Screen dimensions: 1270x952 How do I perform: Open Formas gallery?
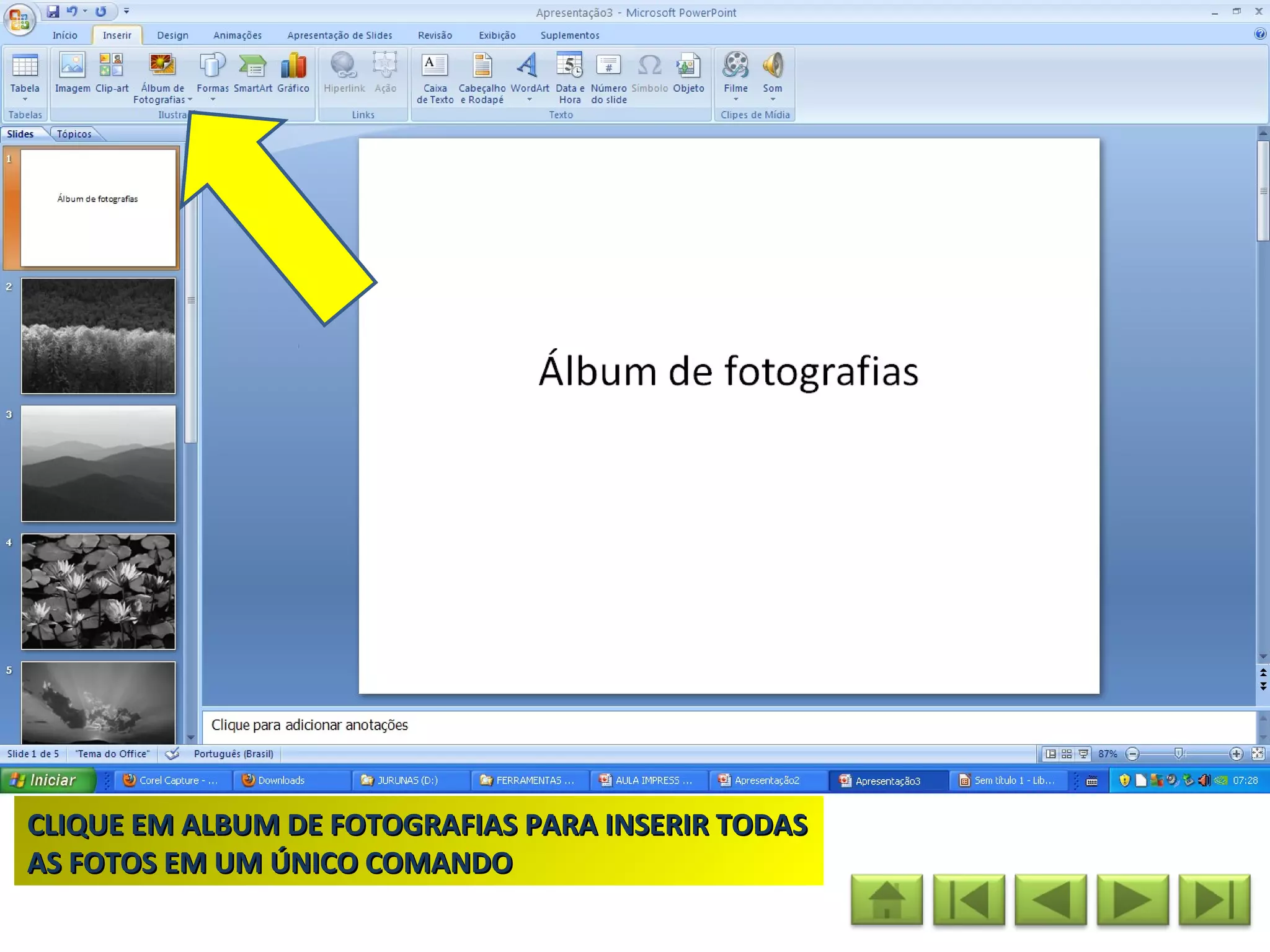(212, 77)
